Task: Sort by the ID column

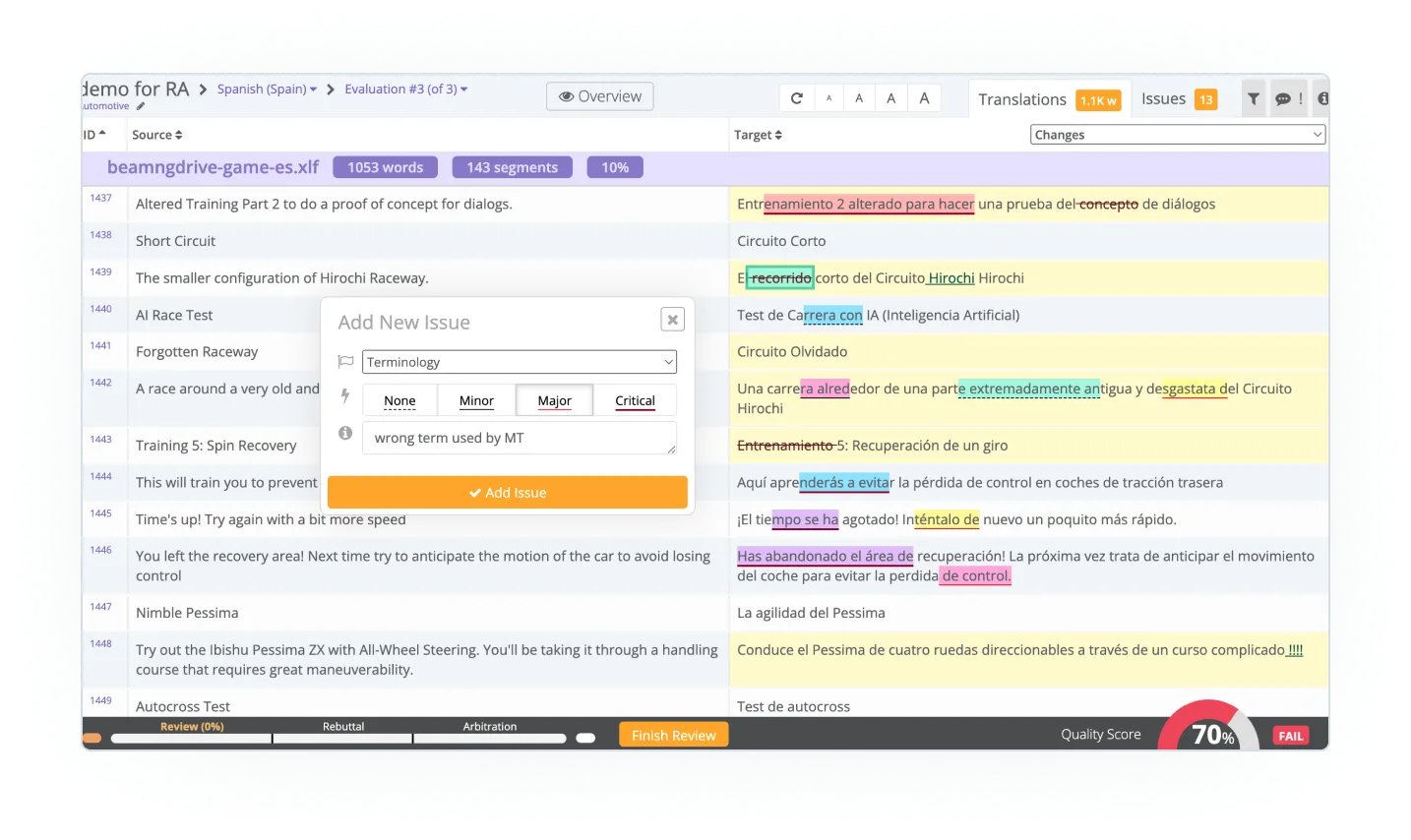Action: coord(94,135)
